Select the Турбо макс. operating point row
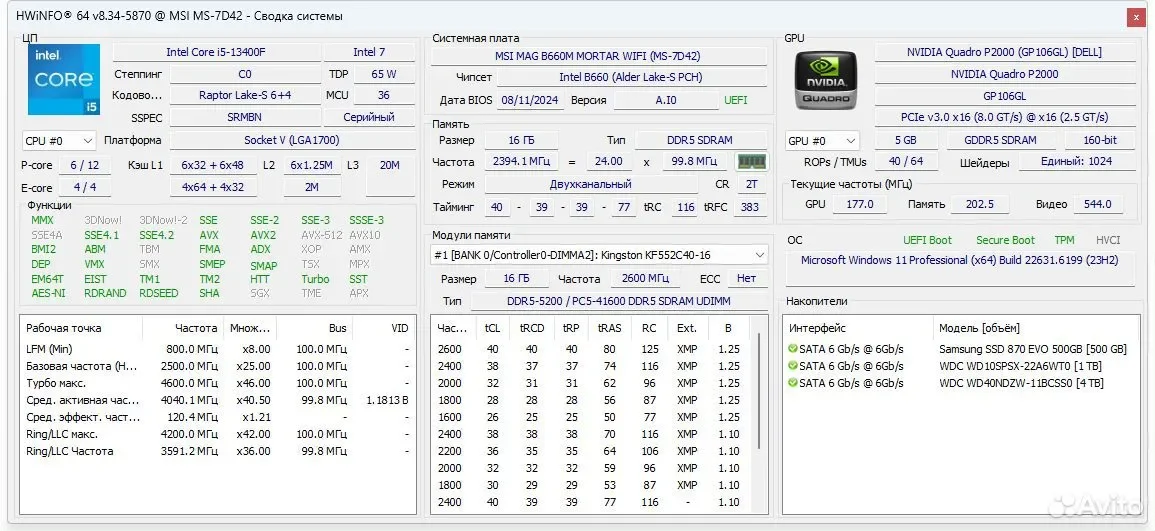Viewport: 1155px width, 531px height. click(217, 383)
